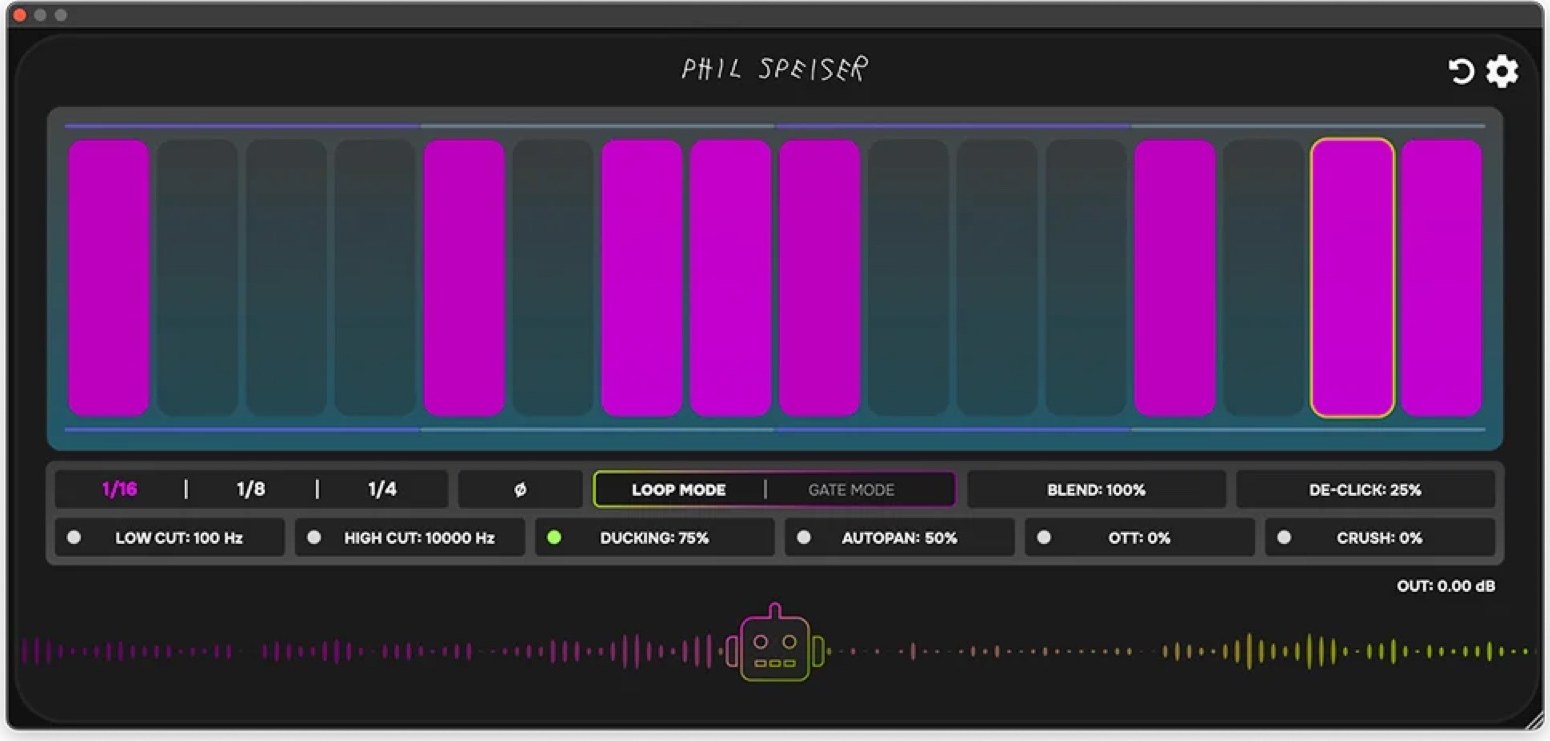Click the OUT: 0.00 dB readout
This screenshot has width=1550, height=741.
[x=1446, y=586]
